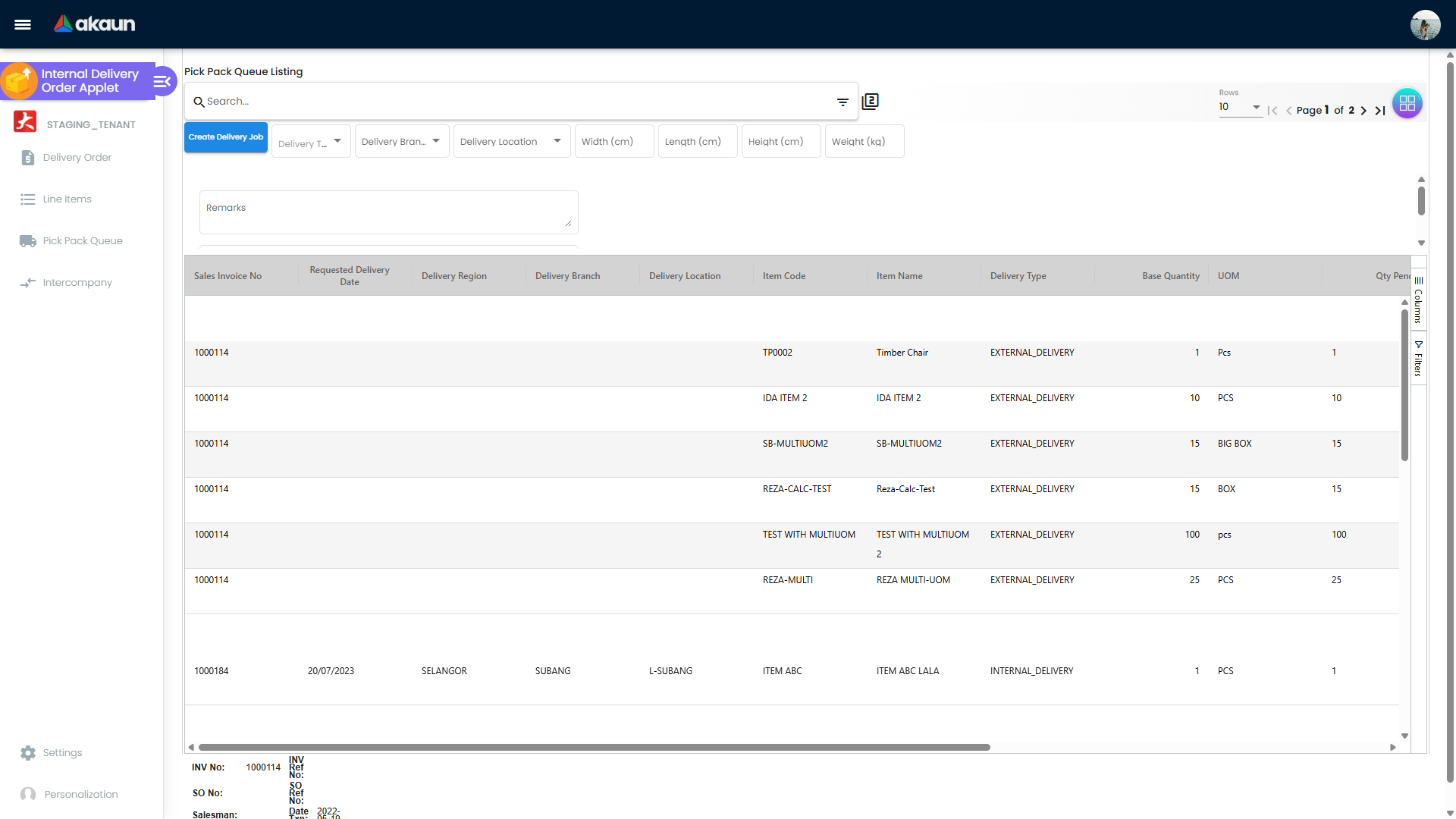Click the search magnifier icon
This screenshot has width=1456, height=819.
click(199, 102)
